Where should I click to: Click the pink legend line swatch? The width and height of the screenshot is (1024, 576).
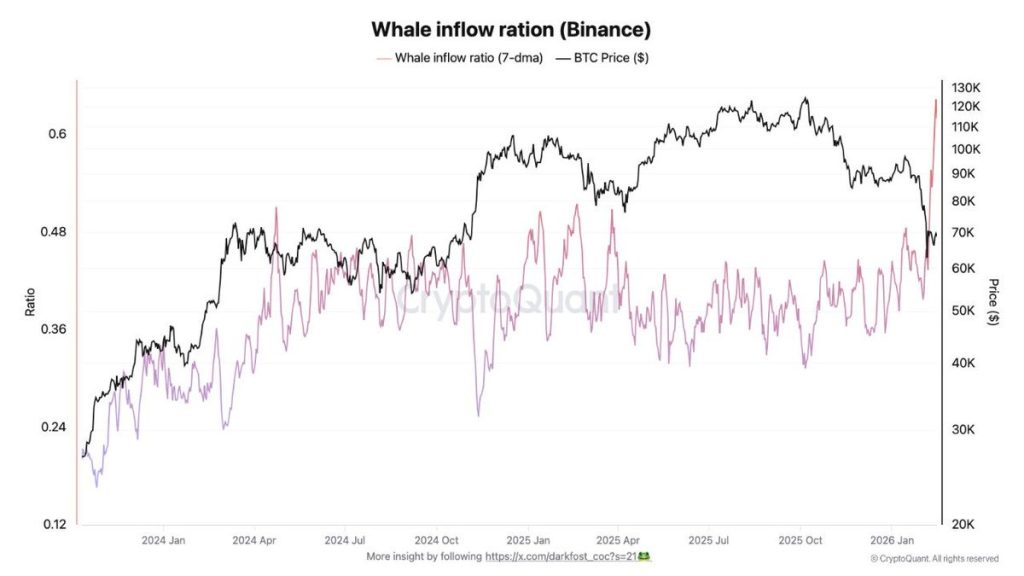385,57
